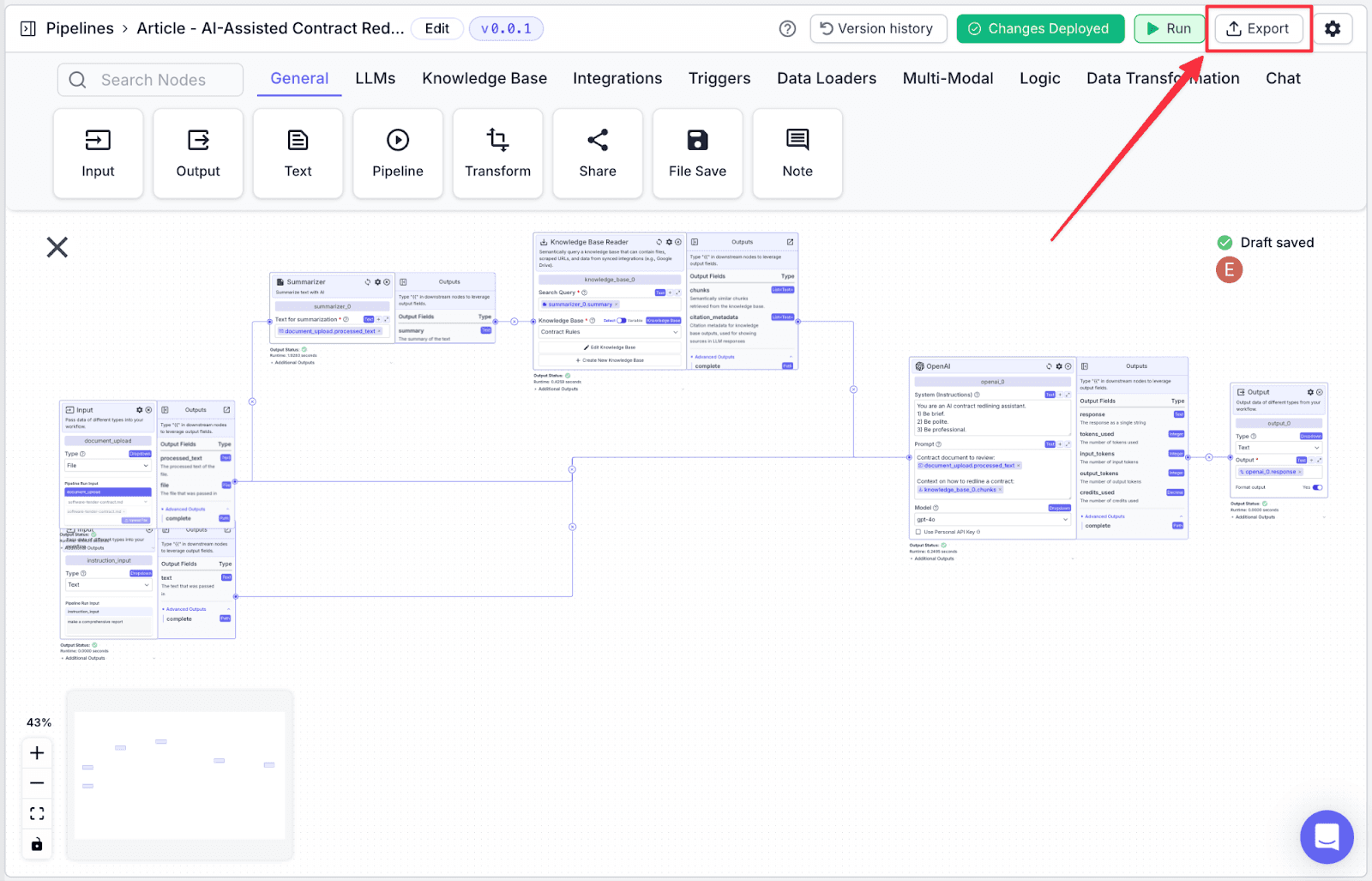
Task: Delete the OpenAI node
Action: point(1068,366)
